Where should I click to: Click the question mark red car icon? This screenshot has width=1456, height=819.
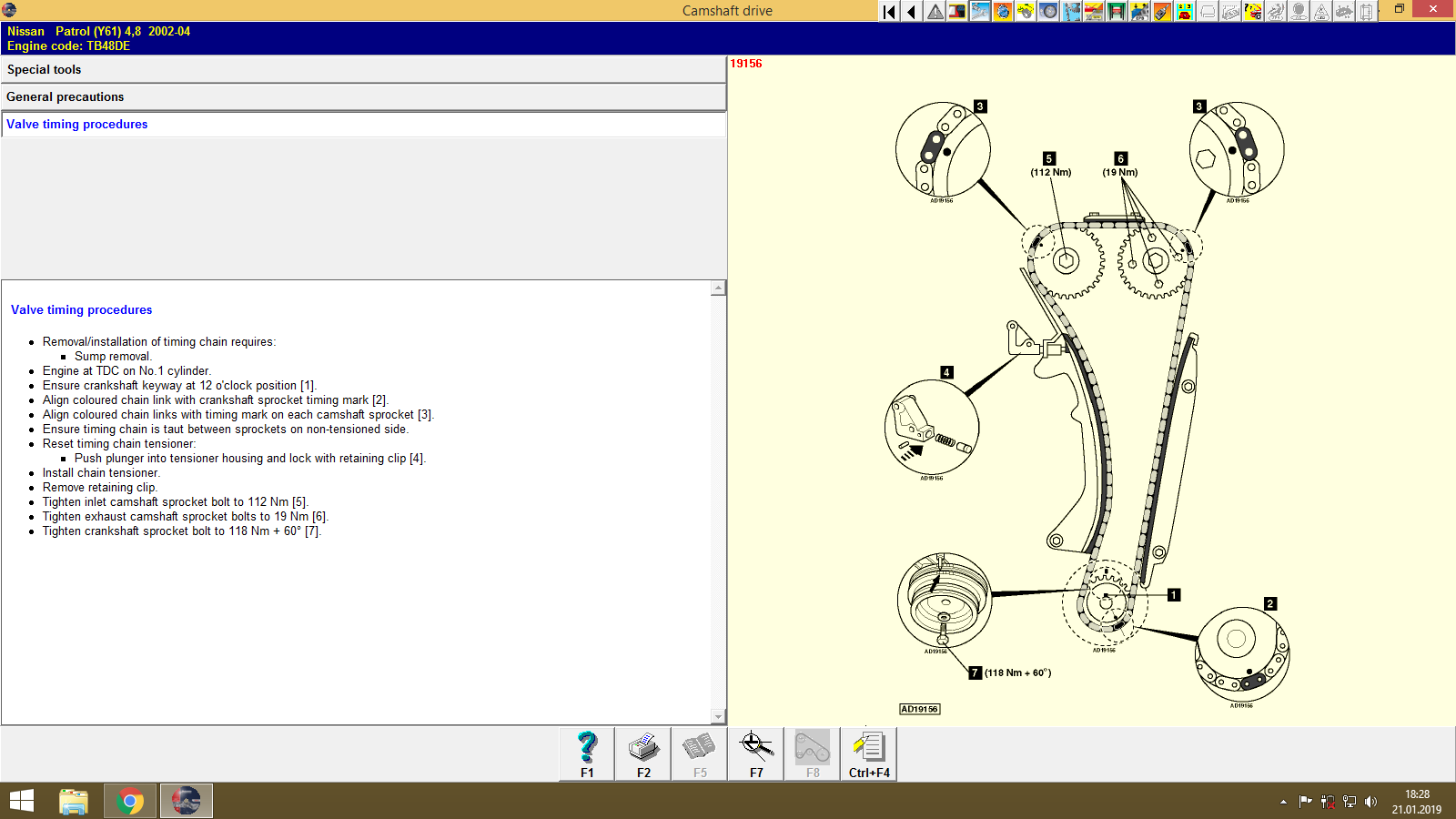[x=1253, y=12]
